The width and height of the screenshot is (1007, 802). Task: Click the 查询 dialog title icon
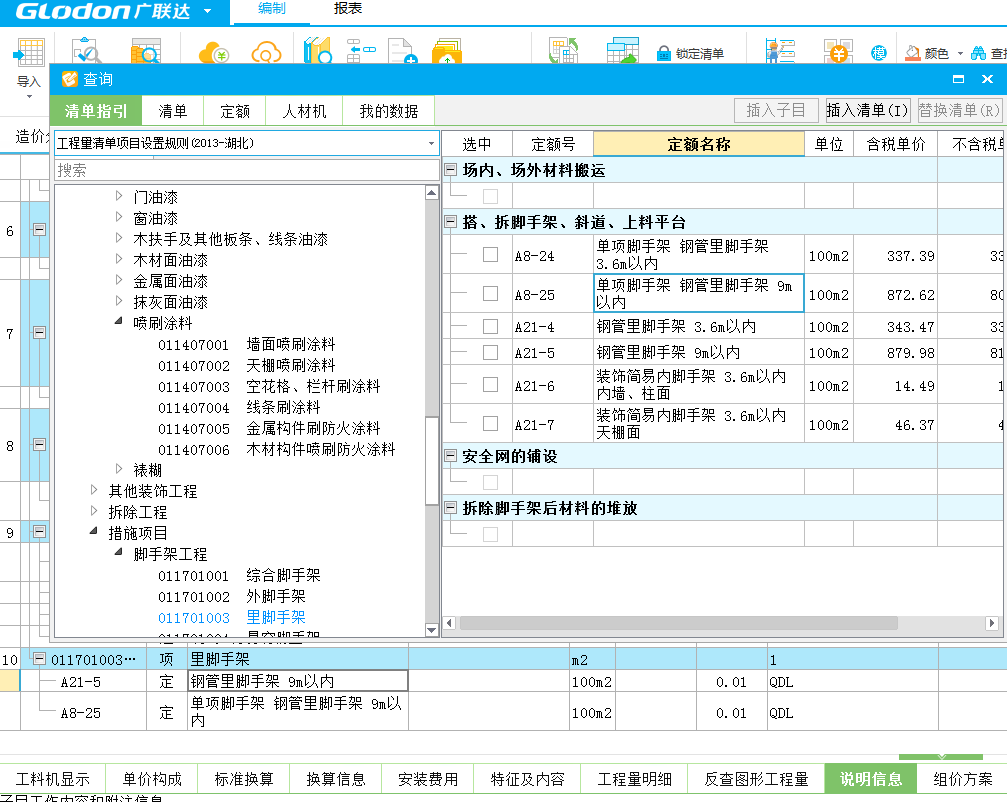point(69,79)
